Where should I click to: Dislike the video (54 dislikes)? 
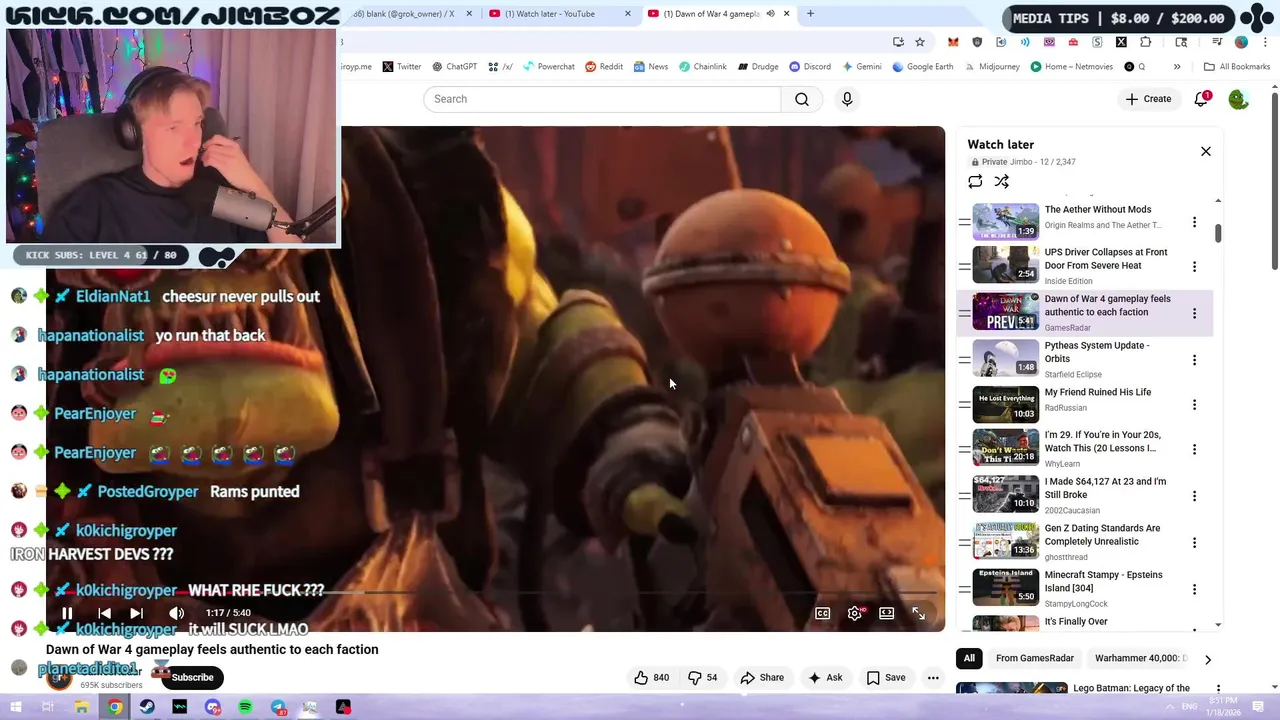tap(703, 677)
